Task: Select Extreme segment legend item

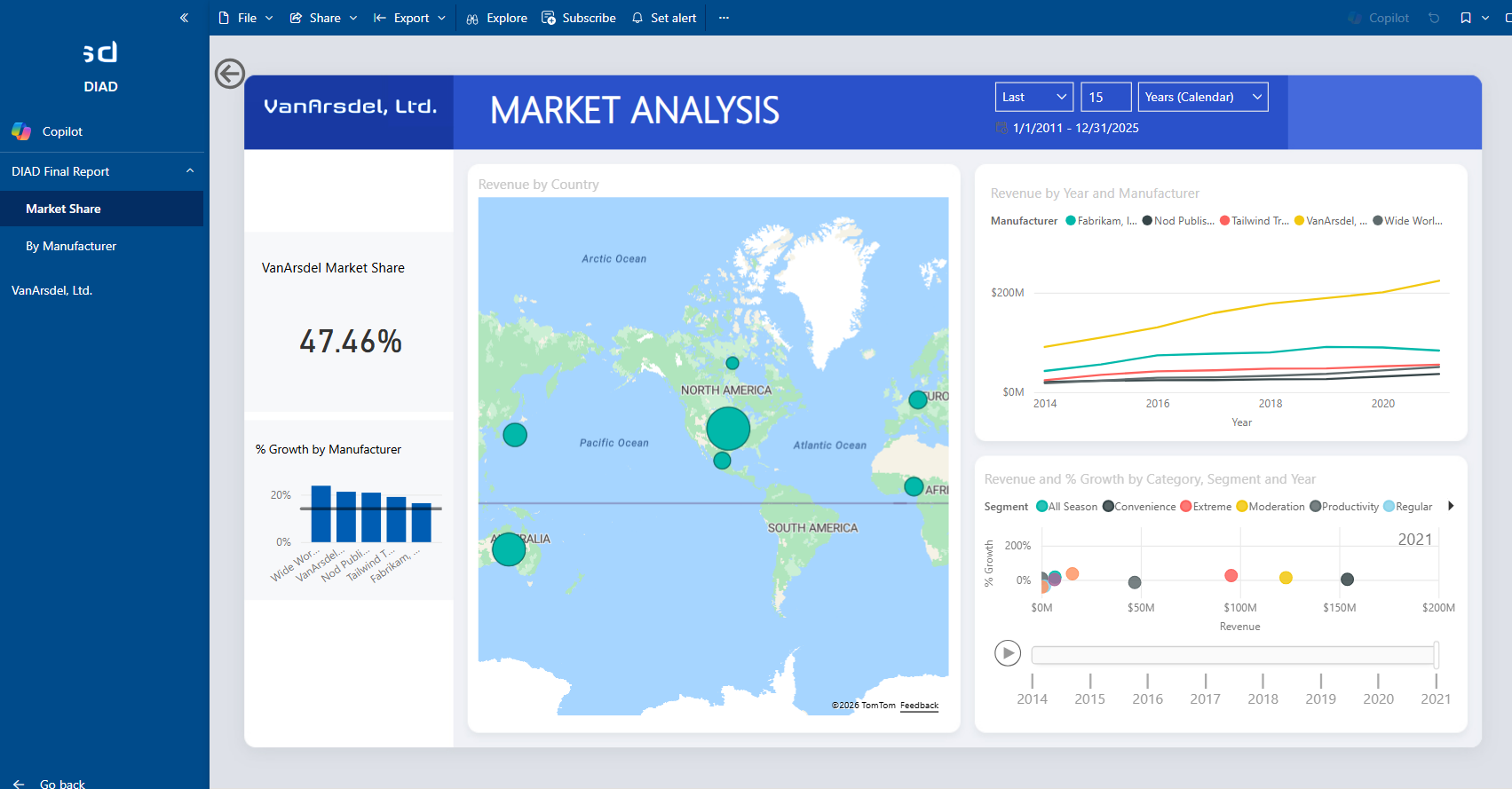Action: (x=1206, y=507)
